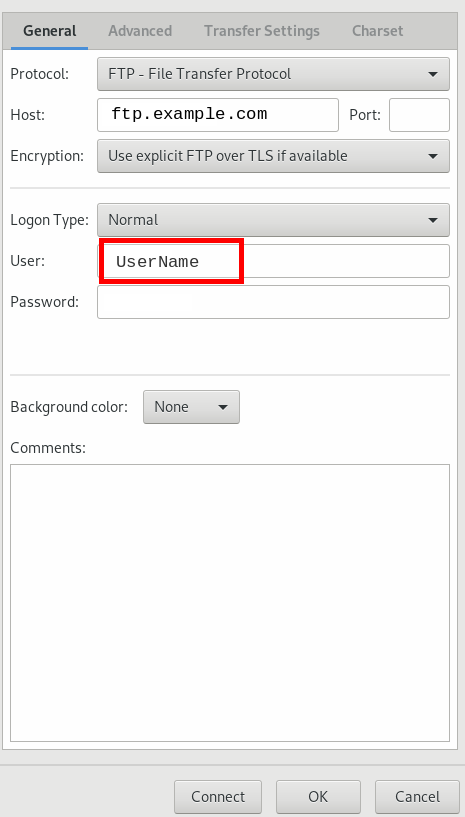
Task: Select the Charset tab
Action: point(377,31)
